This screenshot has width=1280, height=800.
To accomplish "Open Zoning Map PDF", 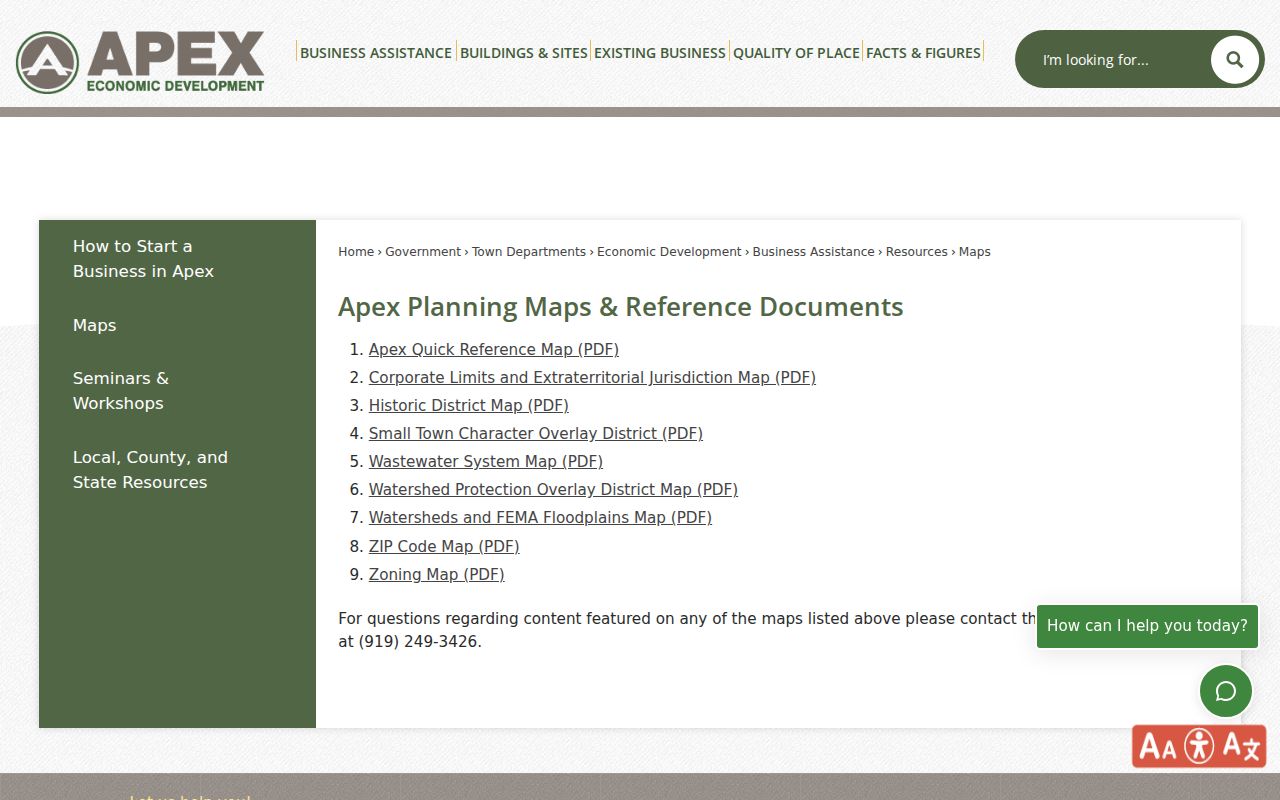I will point(437,574).
